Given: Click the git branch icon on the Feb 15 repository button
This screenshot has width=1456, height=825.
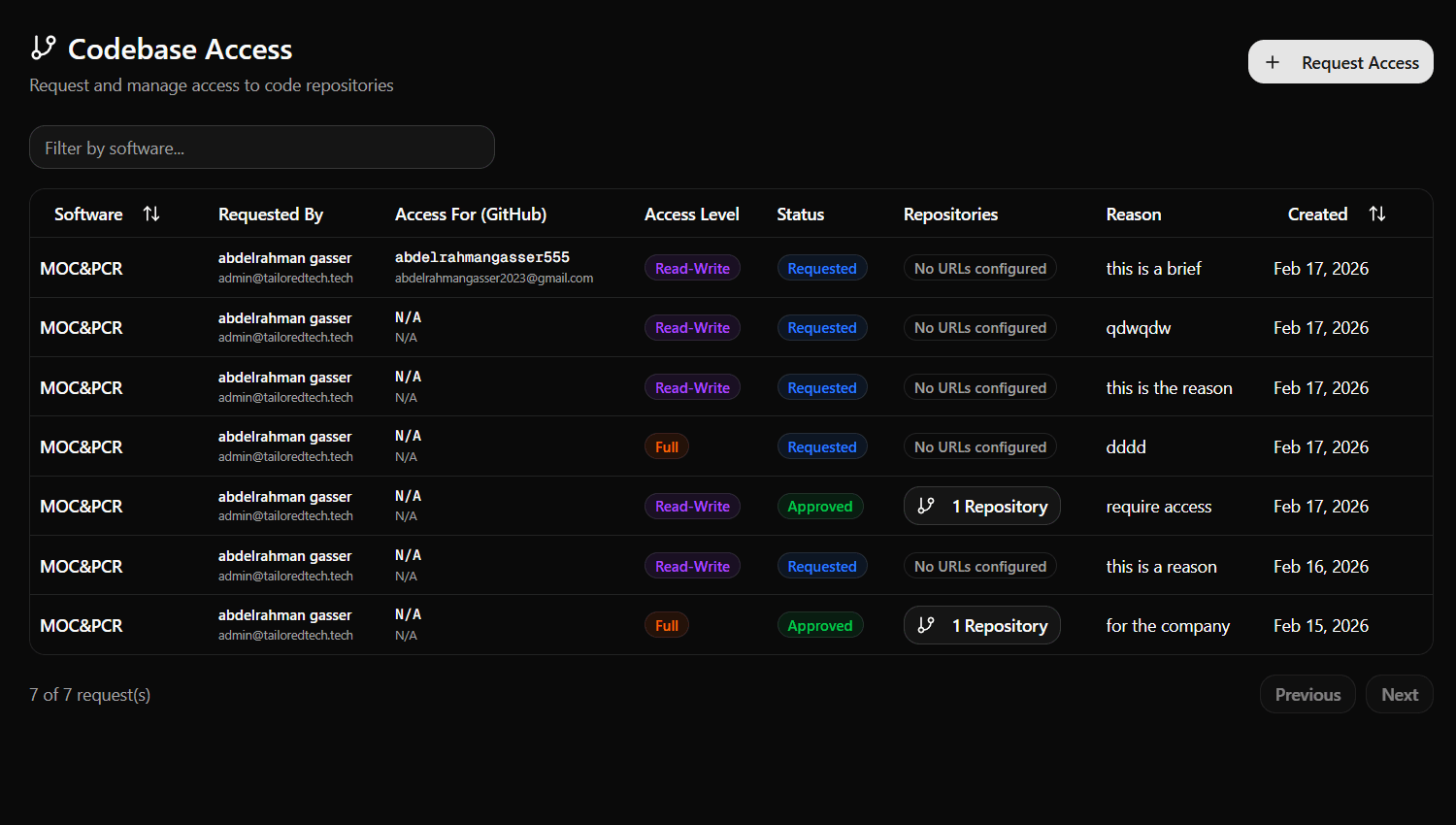Looking at the screenshot, I should [x=926, y=625].
